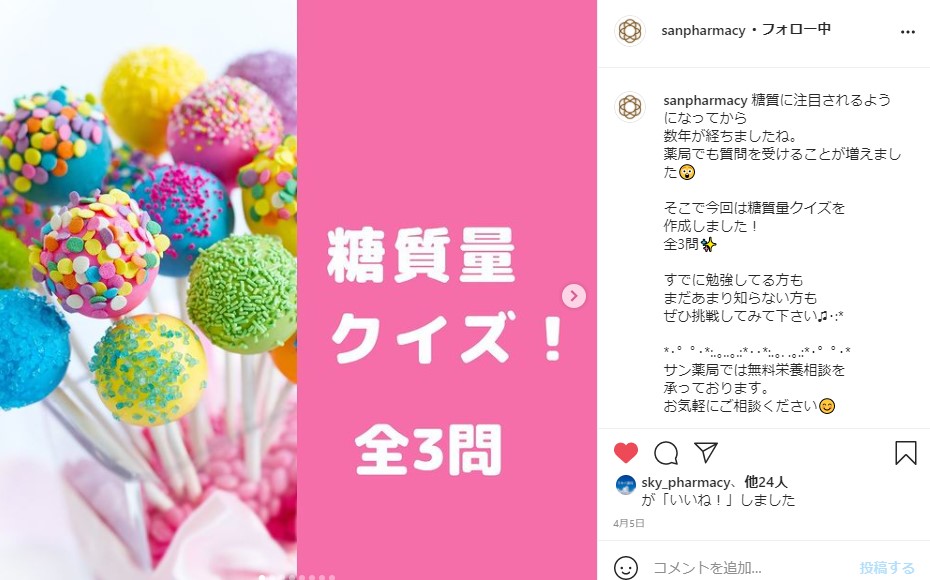Image resolution: width=930 pixels, height=580 pixels.
Task: Click the sanpharmacy profile avatar in header
Action: 630,31
